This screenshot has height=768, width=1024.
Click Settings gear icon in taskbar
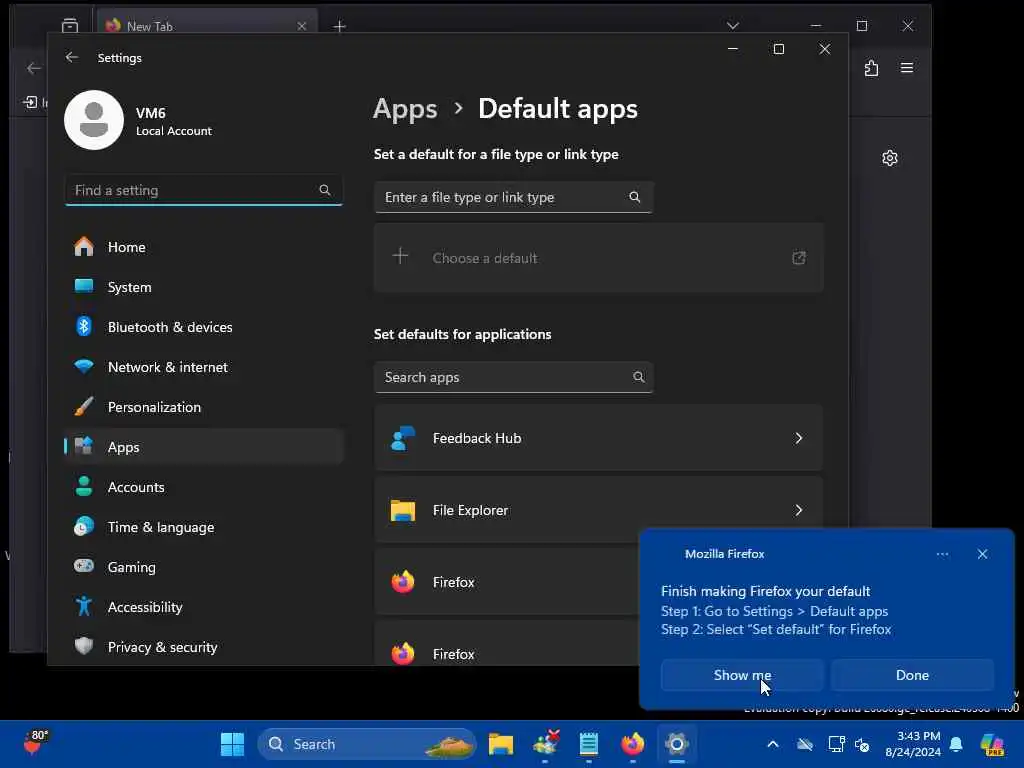[677, 744]
